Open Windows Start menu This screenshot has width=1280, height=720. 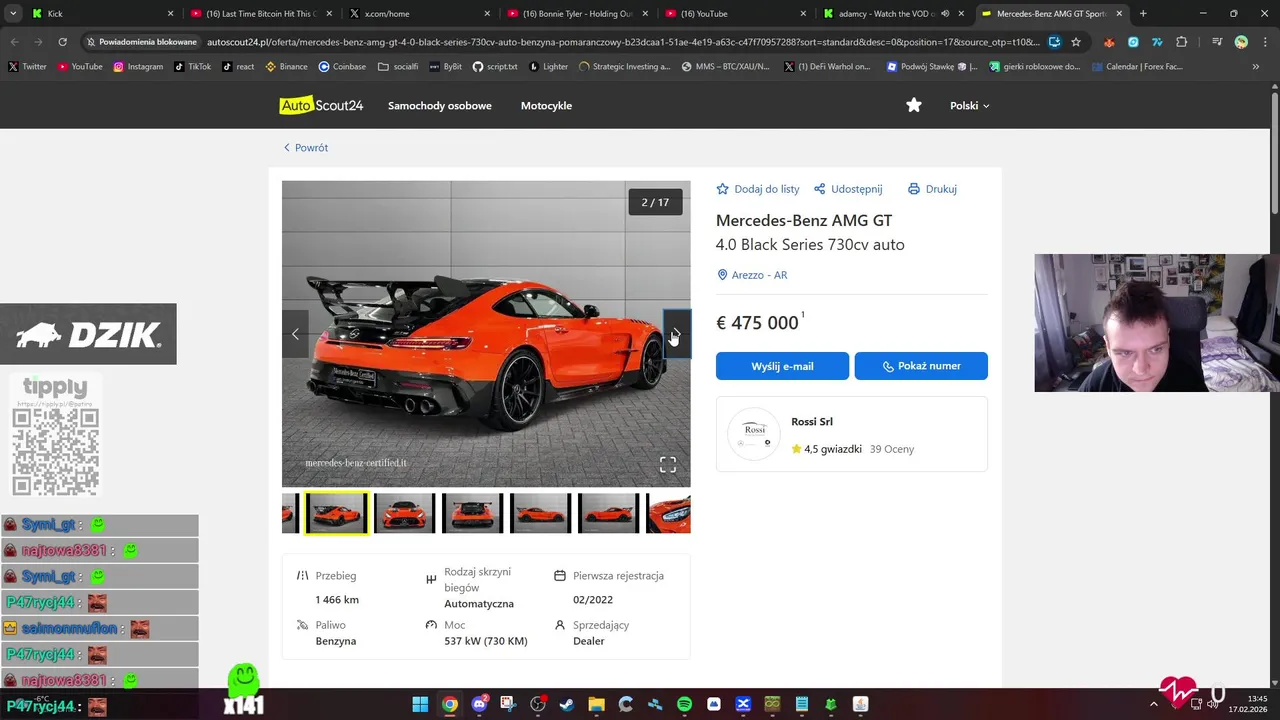(420, 704)
